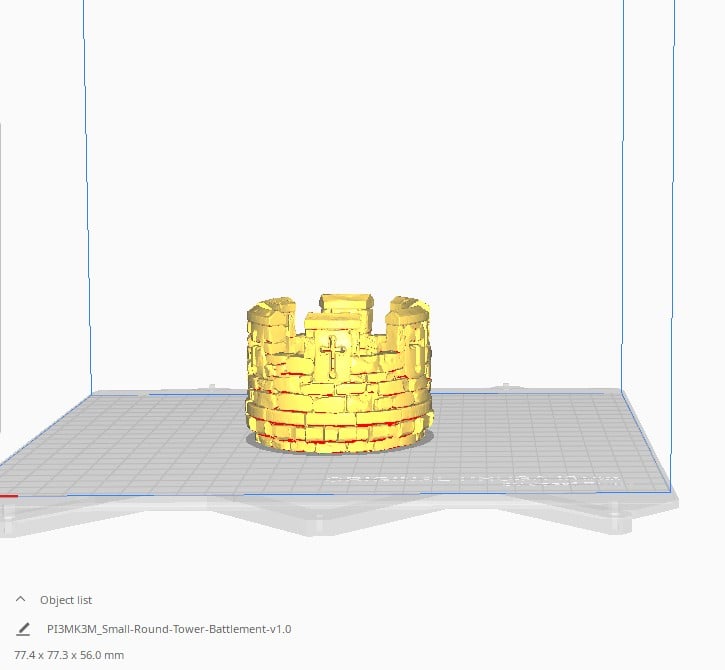Viewport: 725px width, 670px height.
Task: Click the left merlon of the battlement
Action: tap(271, 320)
